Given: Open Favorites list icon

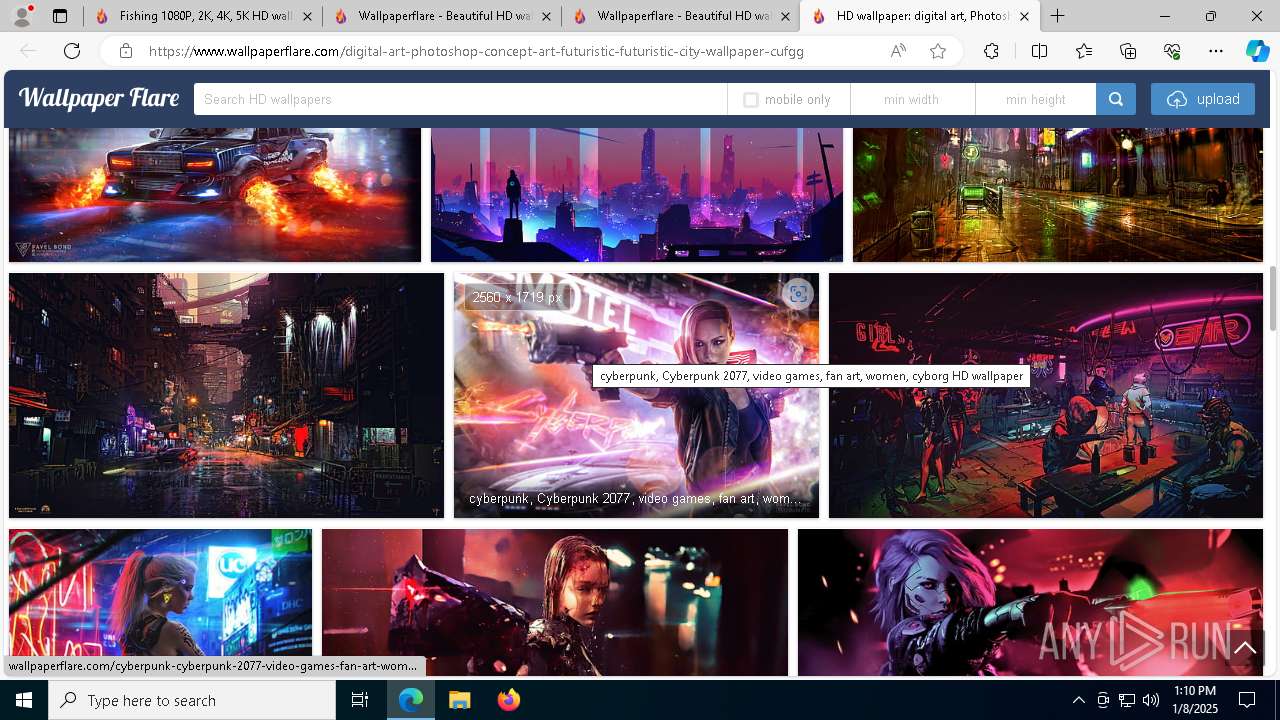Looking at the screenshot, I should click(1084, 51).
